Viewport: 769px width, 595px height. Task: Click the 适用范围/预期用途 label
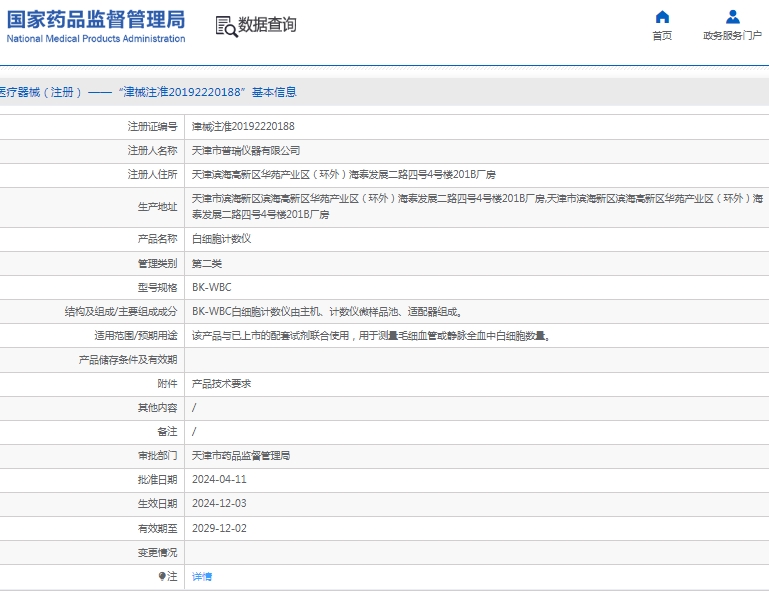click(x=136, y=336)
